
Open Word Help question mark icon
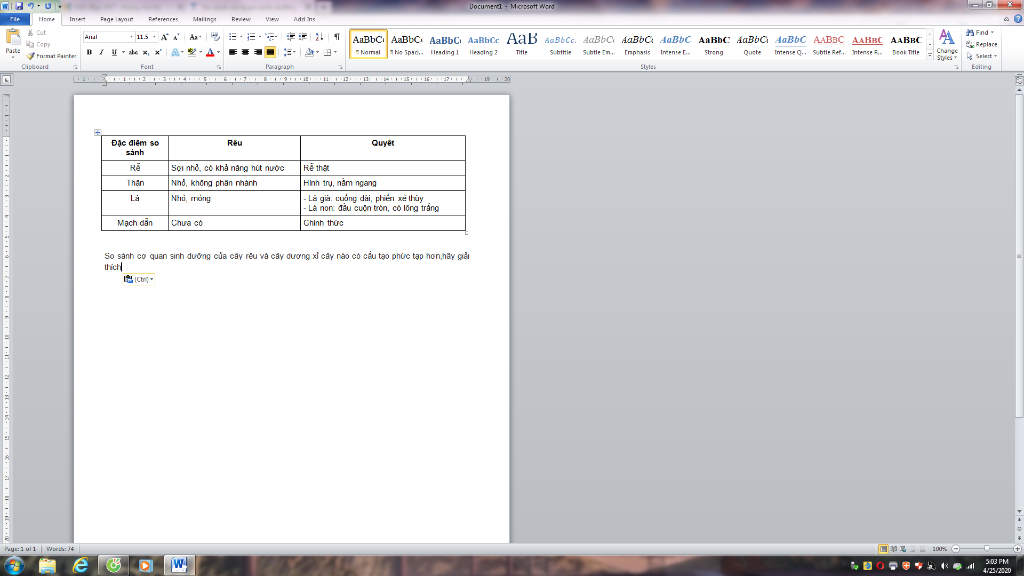(1017, 19)
